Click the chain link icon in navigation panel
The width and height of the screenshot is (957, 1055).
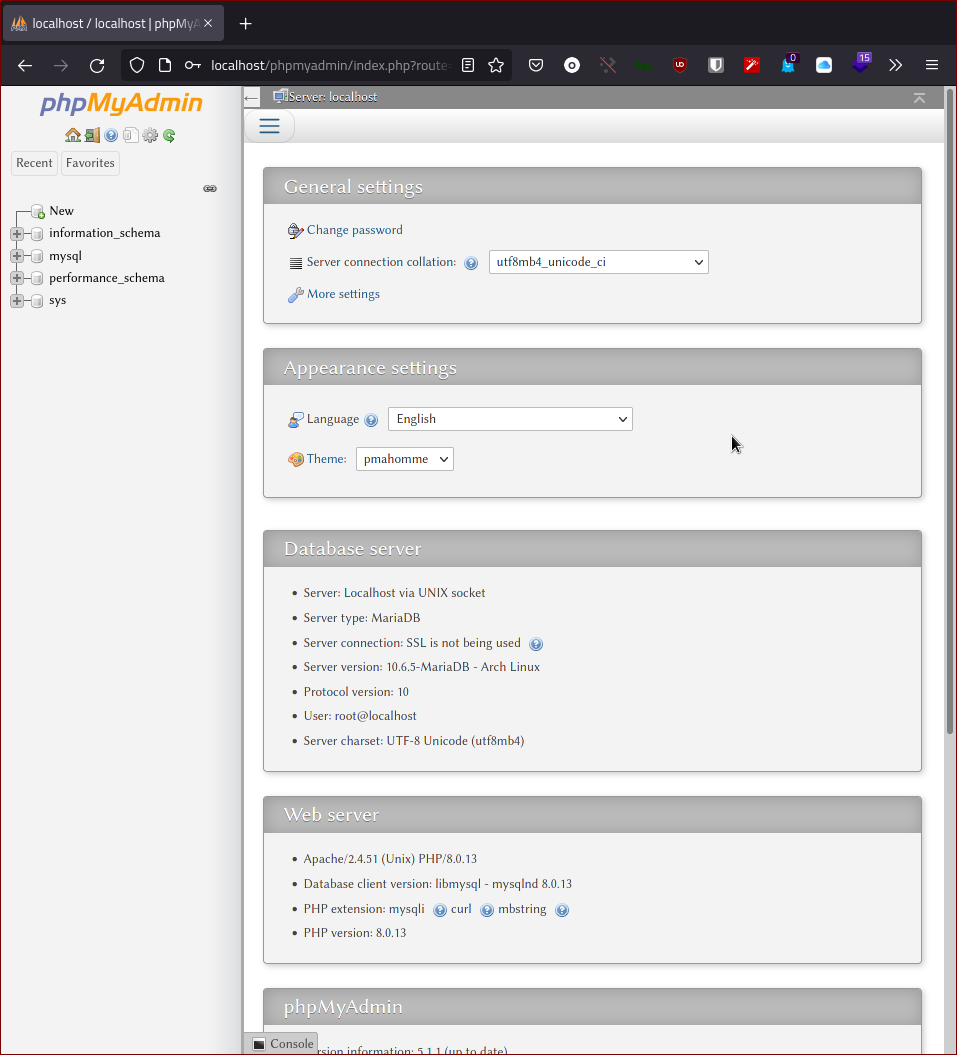210,188
